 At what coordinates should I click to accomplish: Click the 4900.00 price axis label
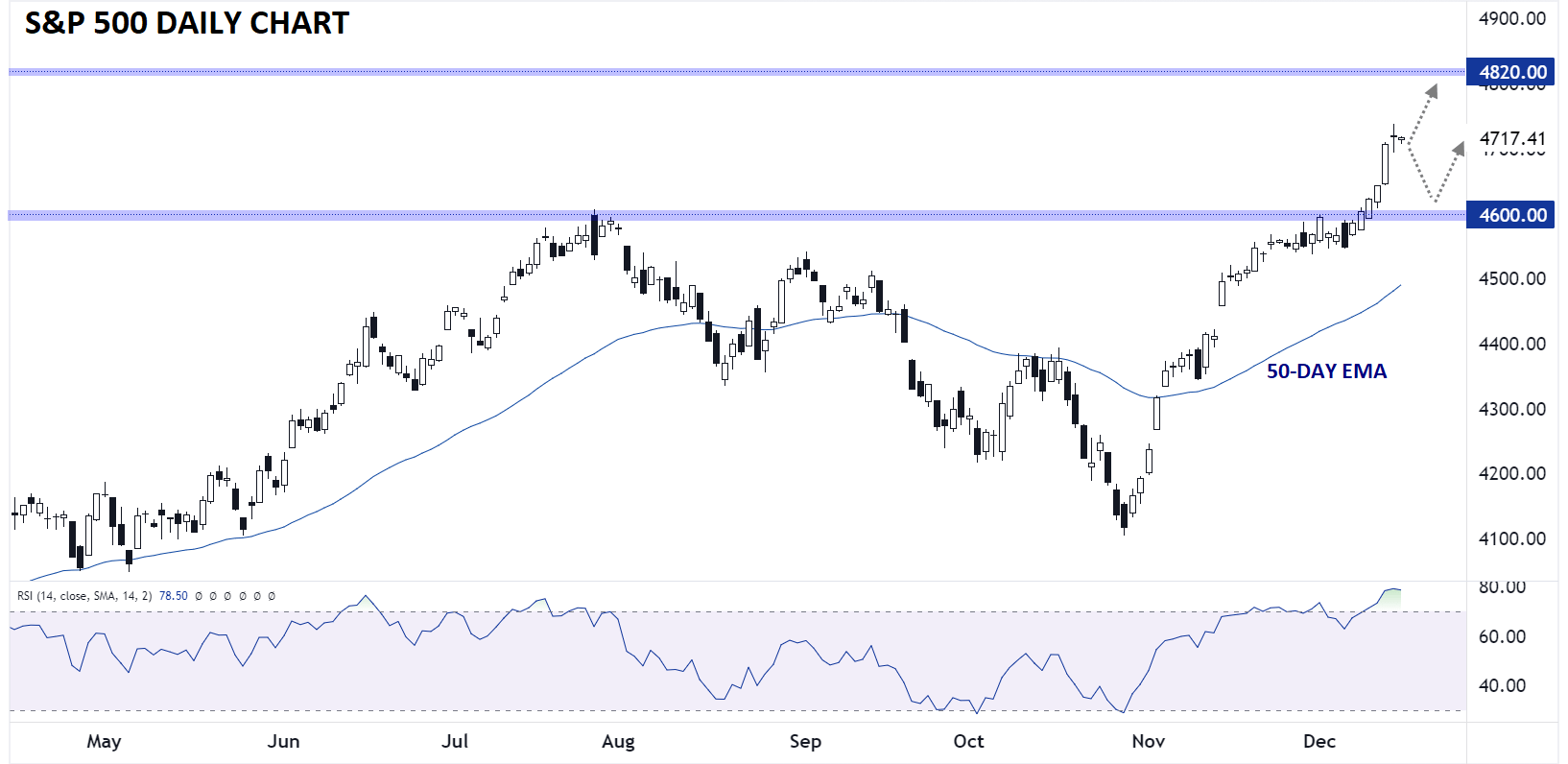(1512, 18)
